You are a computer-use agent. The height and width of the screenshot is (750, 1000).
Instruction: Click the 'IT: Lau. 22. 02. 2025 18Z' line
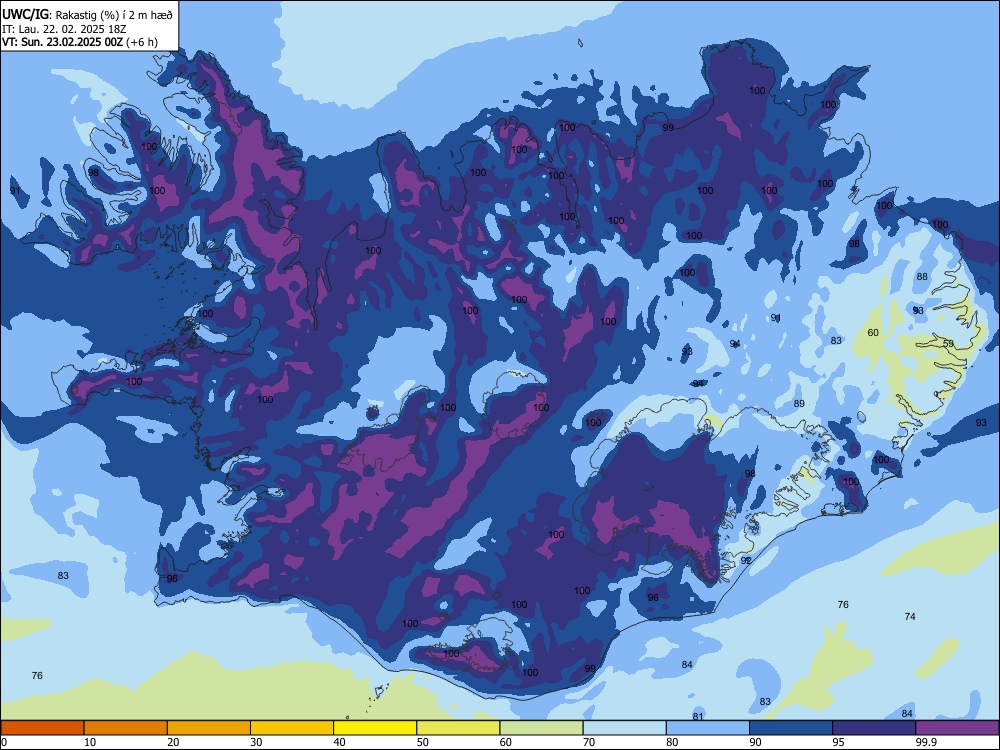[x=64, y=29]
